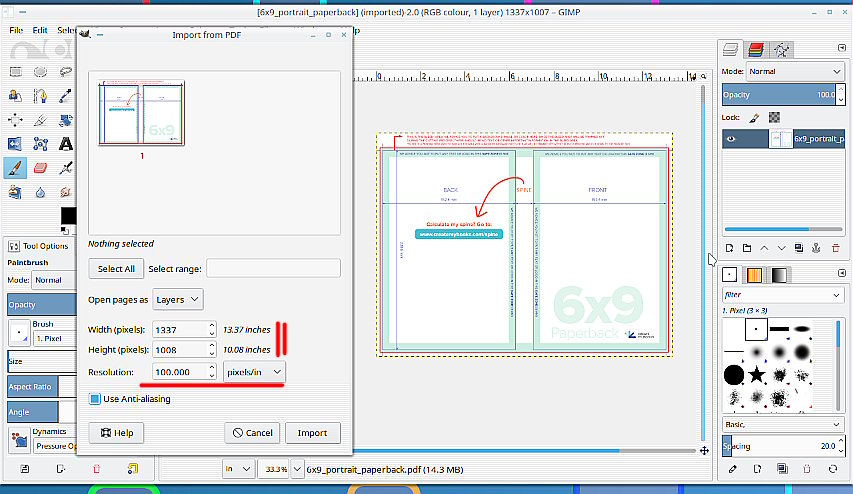Click the black foreground color swatch
The width and height of the screenshot is (853, 494).
pyautogui.click(x=69, y=215)
